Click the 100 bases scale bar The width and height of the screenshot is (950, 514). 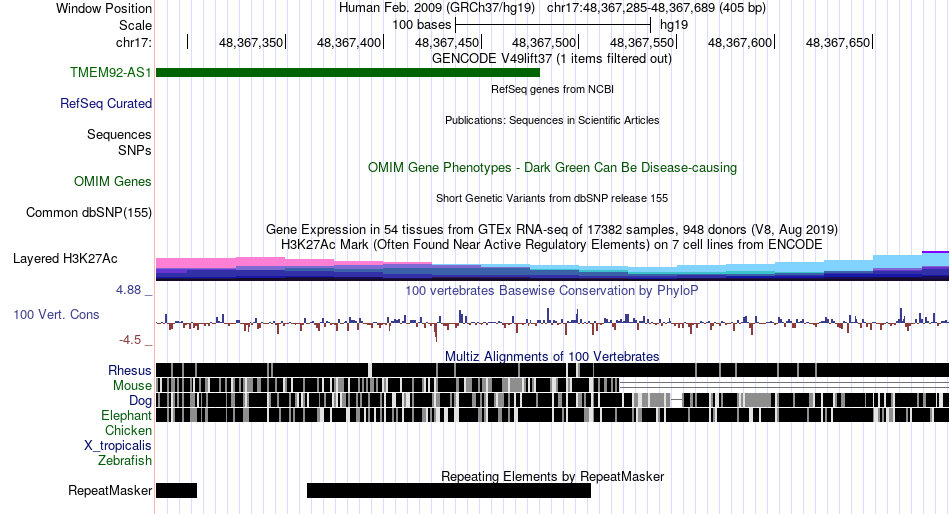coord(553,25)
